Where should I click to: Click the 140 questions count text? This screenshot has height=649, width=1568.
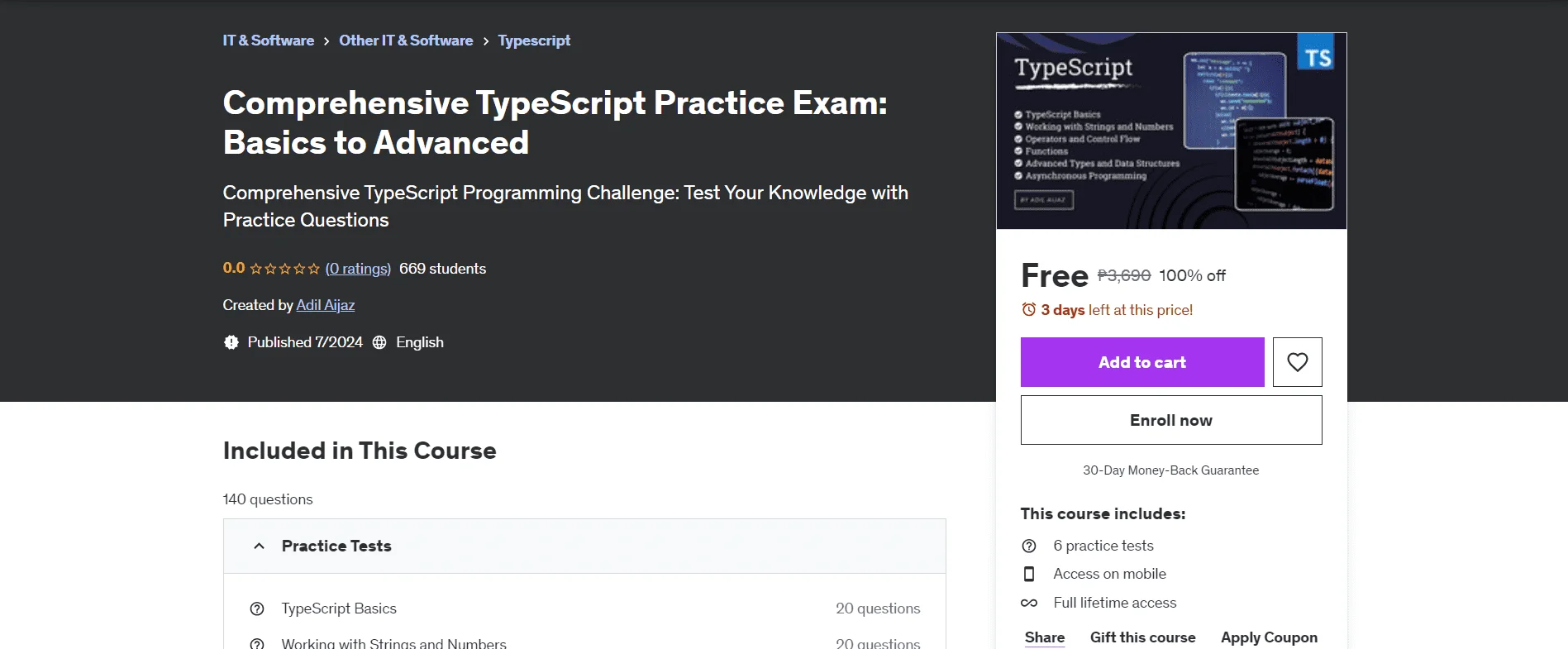268,499
